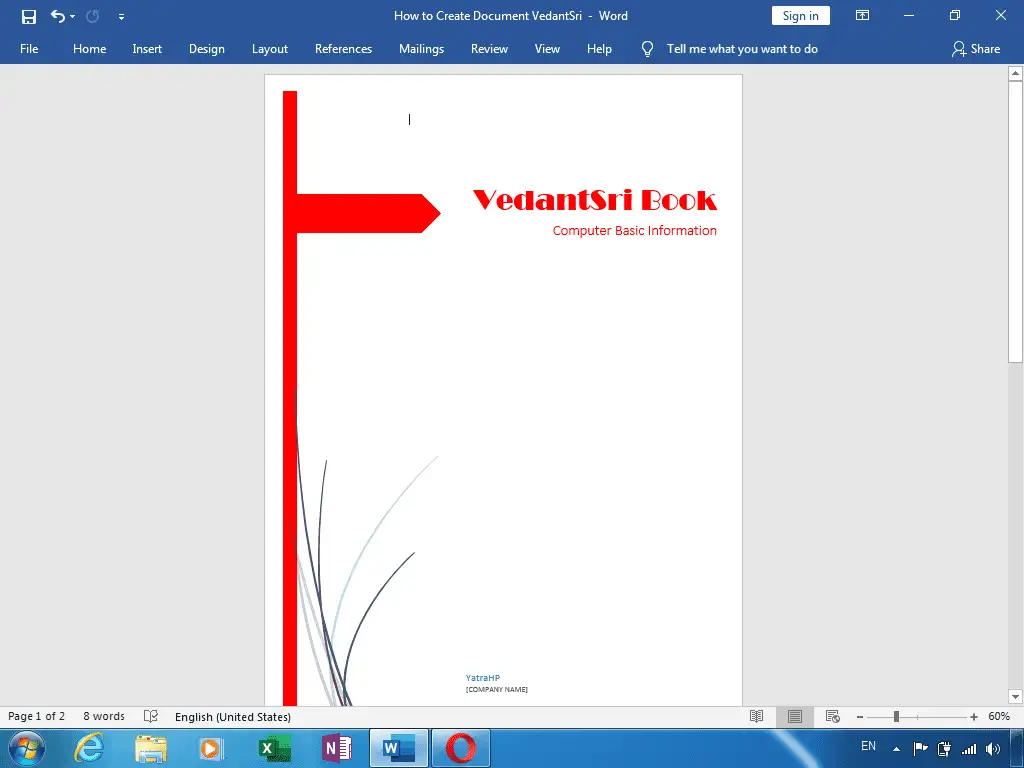Open the Help tab
Screen dimensions: 1024x768
(599, 49)
